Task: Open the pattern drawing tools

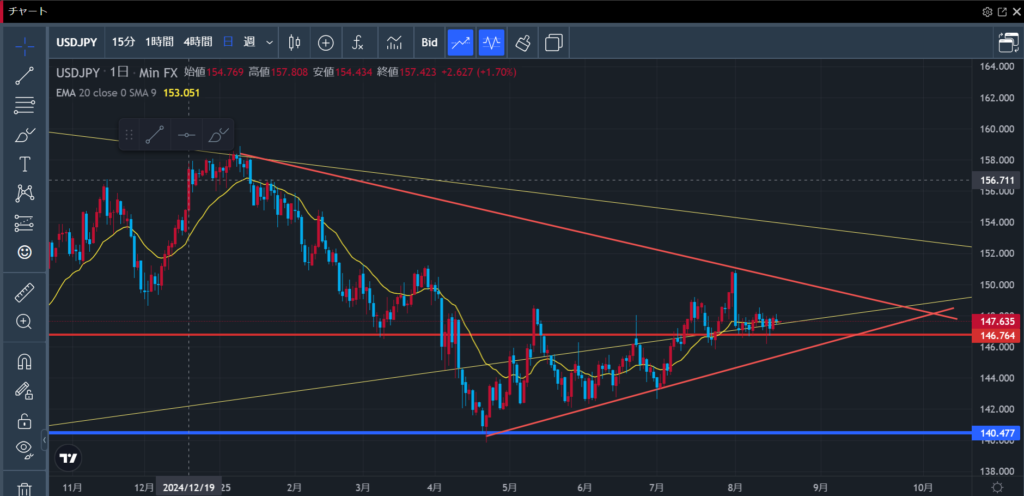Action: click(x=25, y=193)
